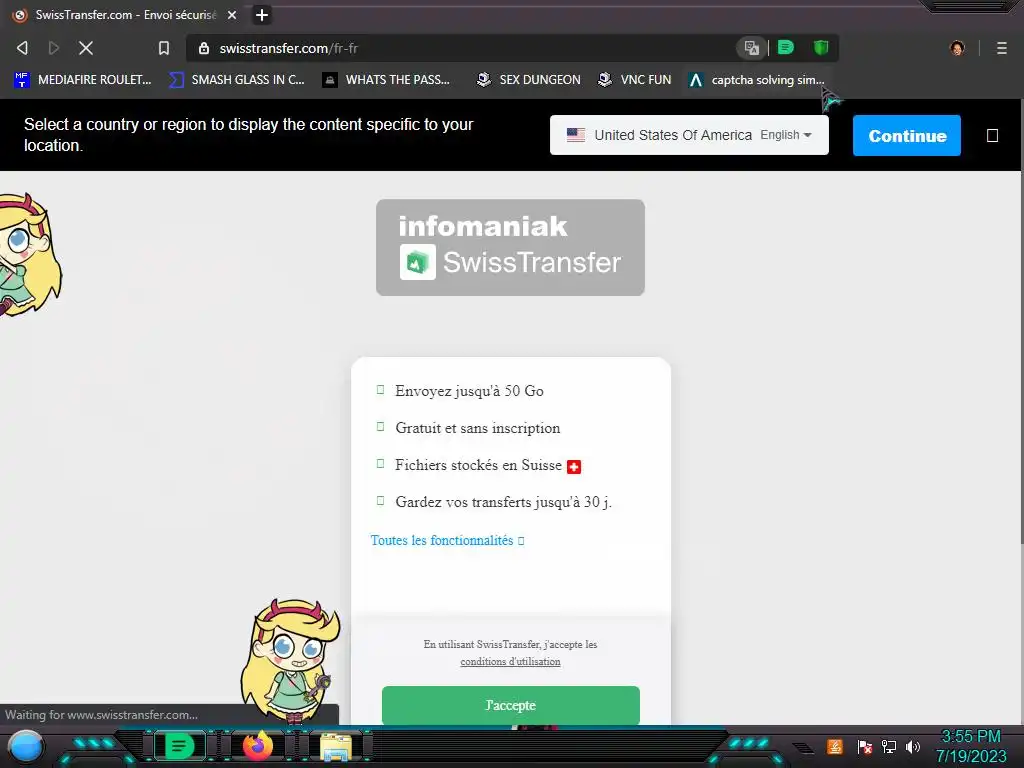
Task: Click the green chat bubble extension icon
Action: (x=786, y=47)
